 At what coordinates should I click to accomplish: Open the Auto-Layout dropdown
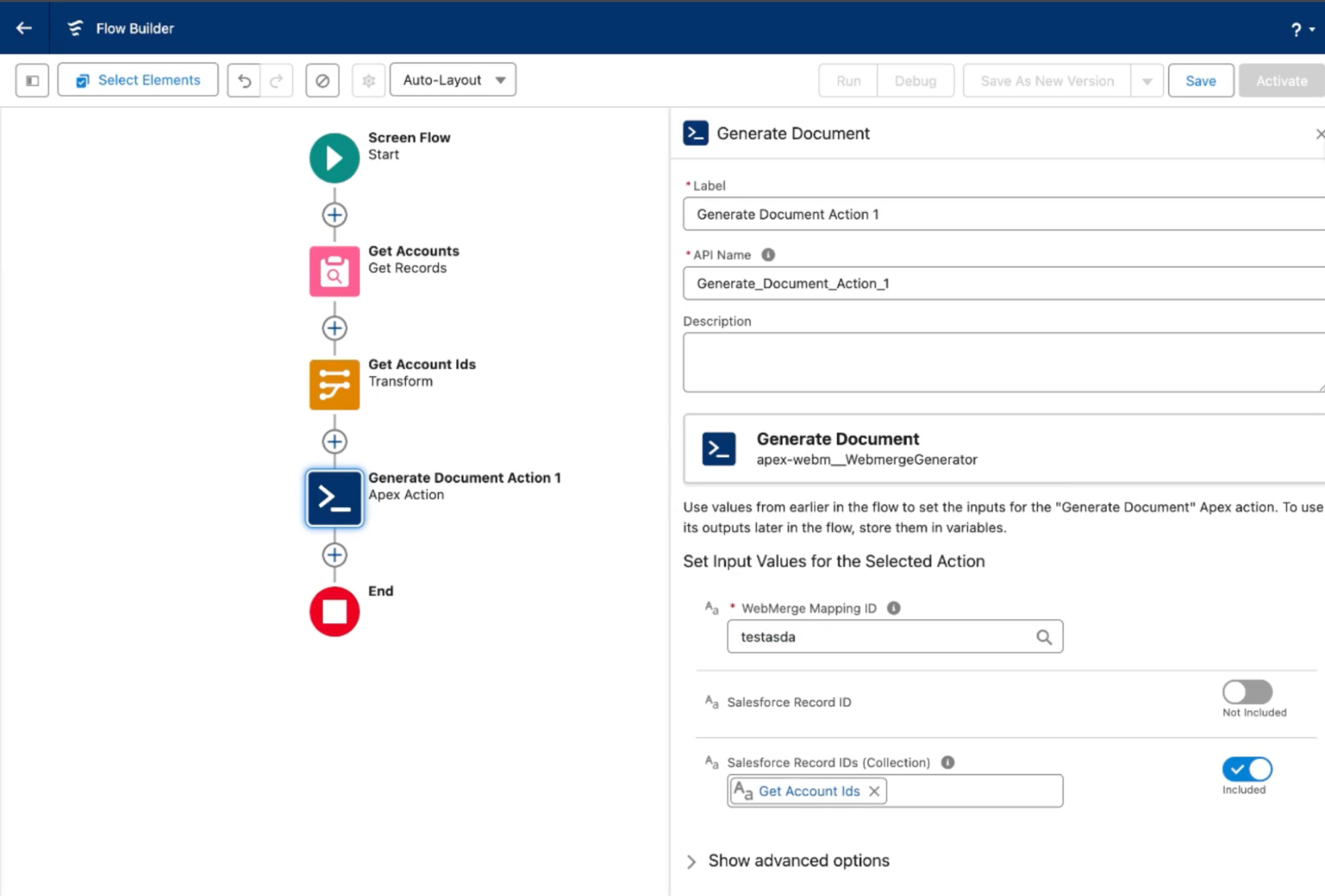coord(453,80)
